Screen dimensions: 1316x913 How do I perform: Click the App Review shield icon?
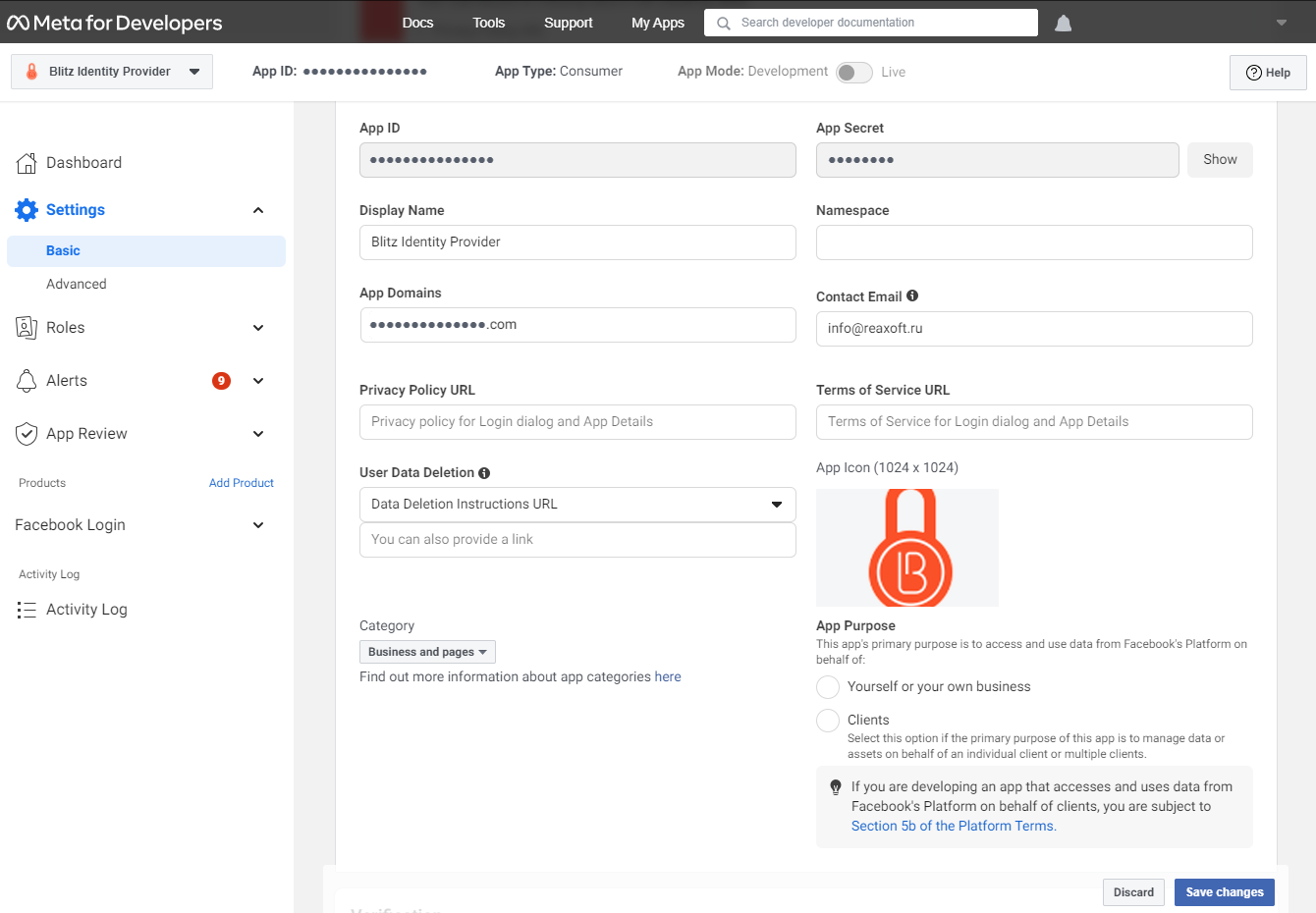click(x=27, y=434)
